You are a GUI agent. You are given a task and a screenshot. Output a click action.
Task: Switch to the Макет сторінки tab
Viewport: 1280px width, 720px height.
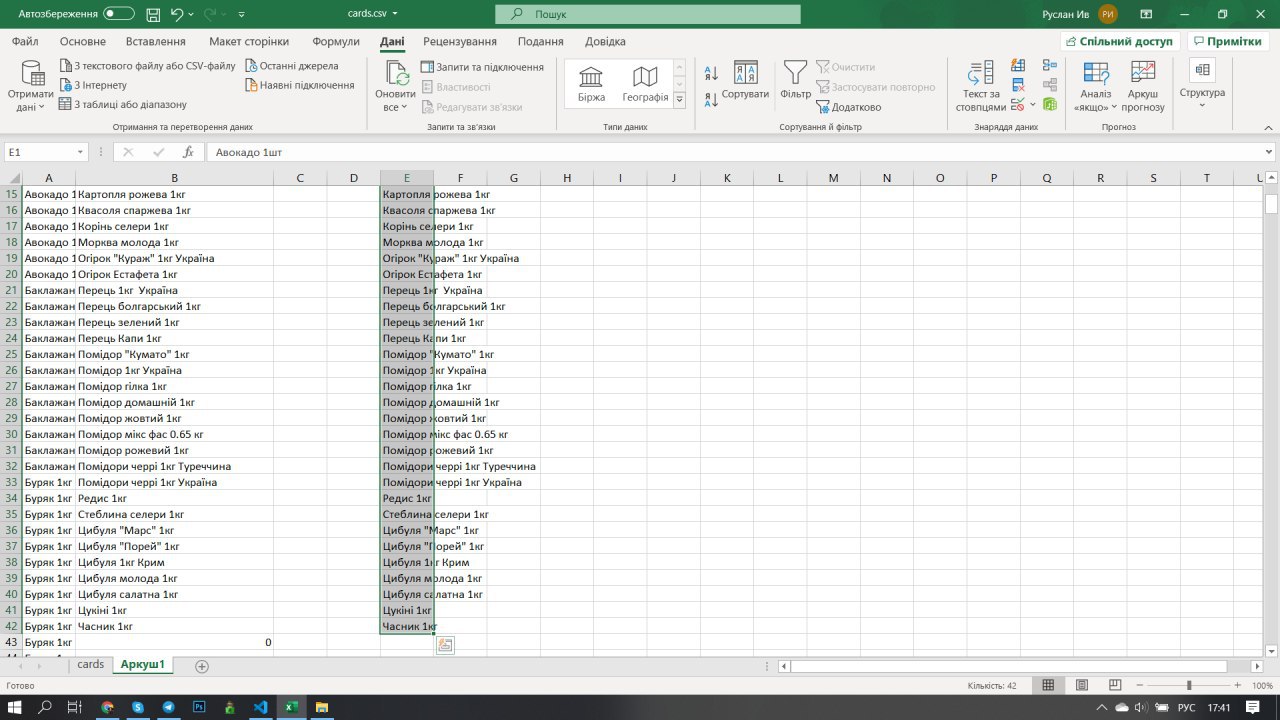[x=249, y=41]
